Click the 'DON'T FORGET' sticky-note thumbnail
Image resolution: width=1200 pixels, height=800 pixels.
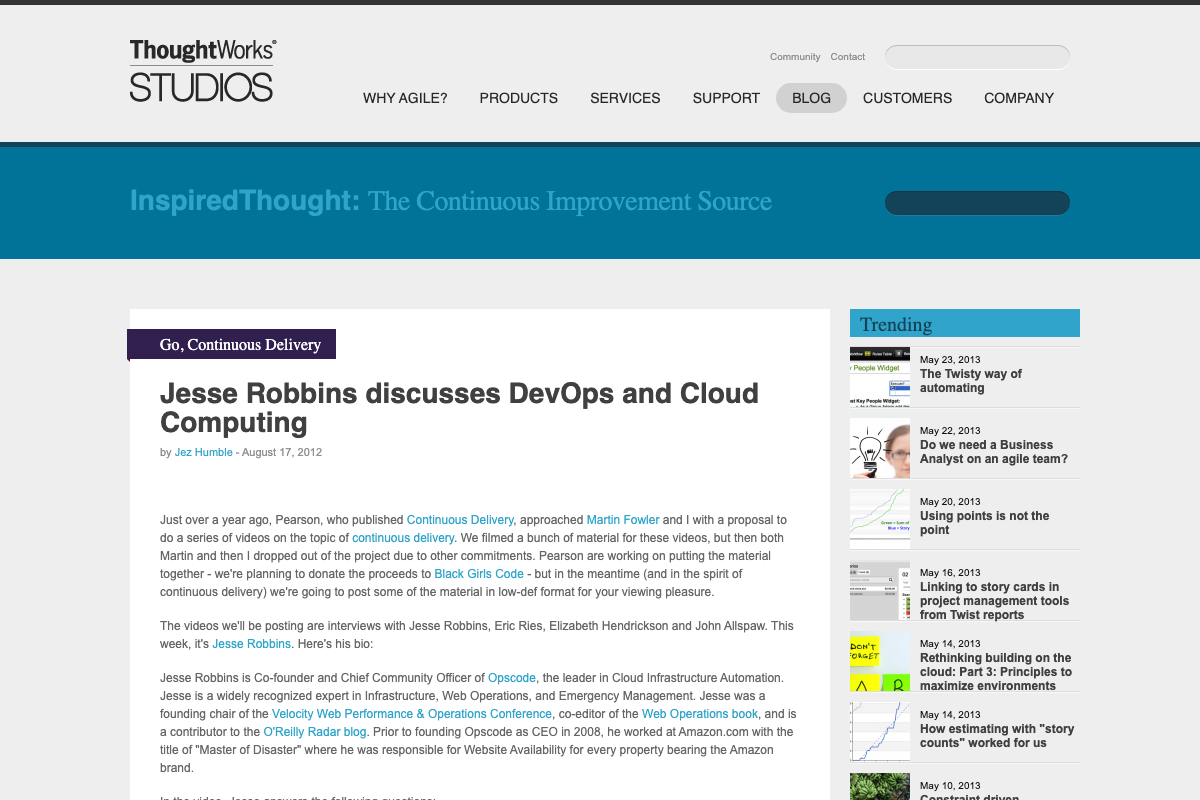pos(879,661)
